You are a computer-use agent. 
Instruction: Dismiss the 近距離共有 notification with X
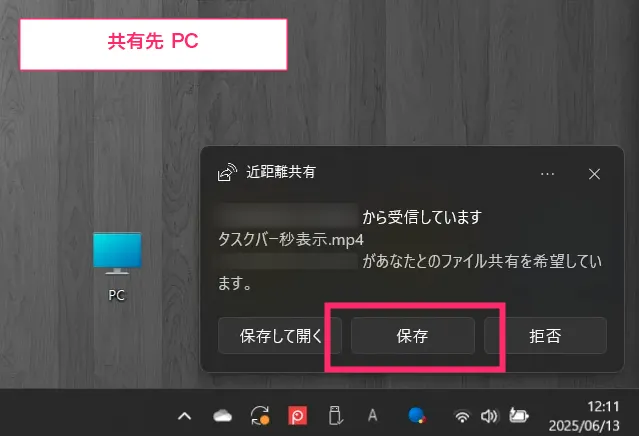[x=594, y=174]
